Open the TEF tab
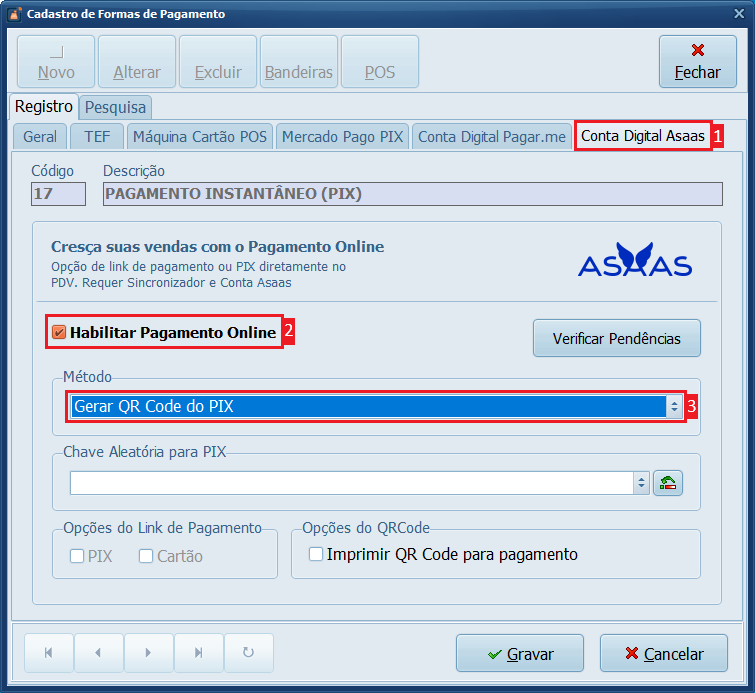Viewport: 755px width, 693px height. (x=97, y=137)
